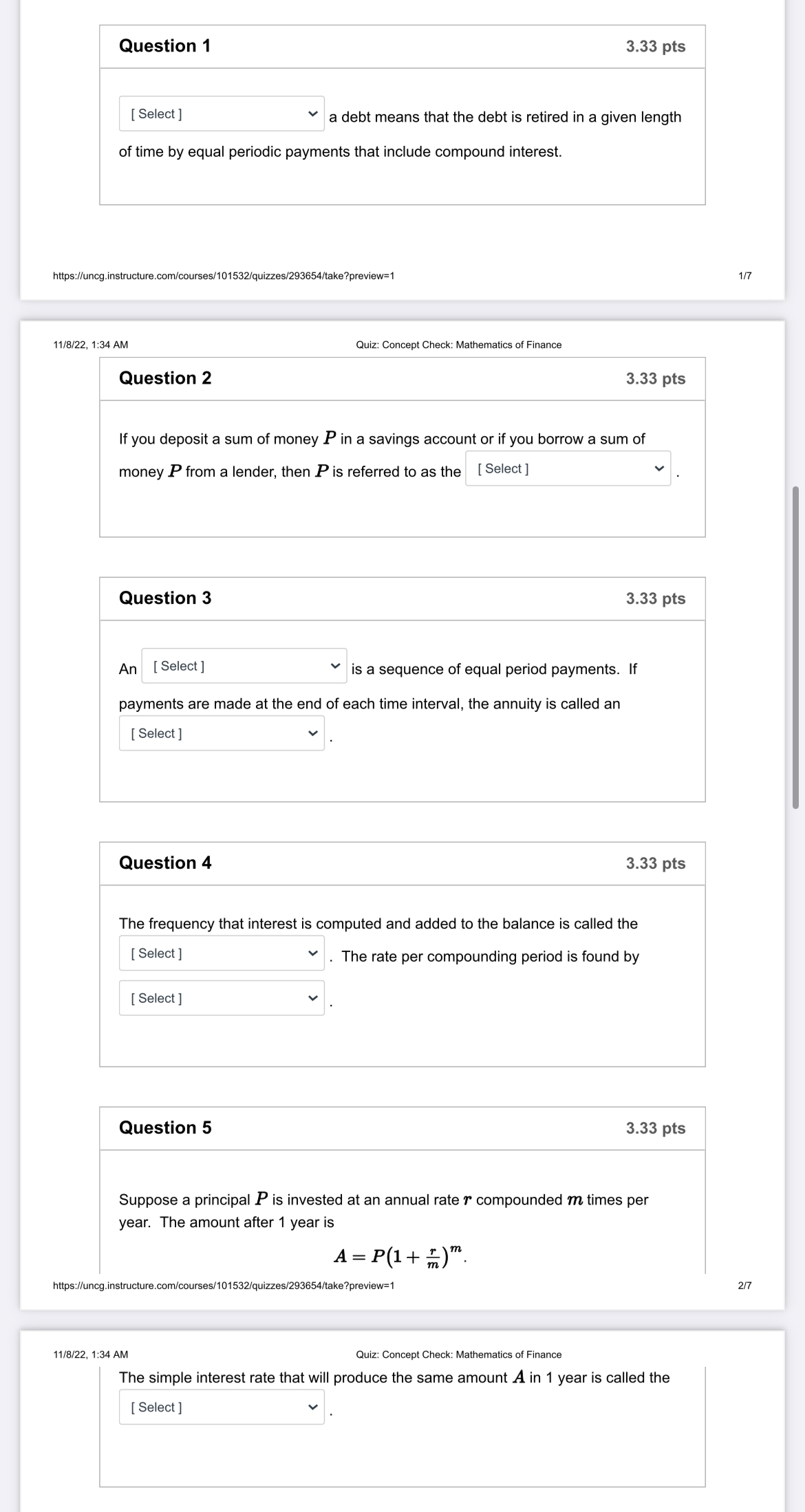Click the dropdown arrow for compounding frequency selector
This screenshot has height=1512, width=805.
point(314,954)
